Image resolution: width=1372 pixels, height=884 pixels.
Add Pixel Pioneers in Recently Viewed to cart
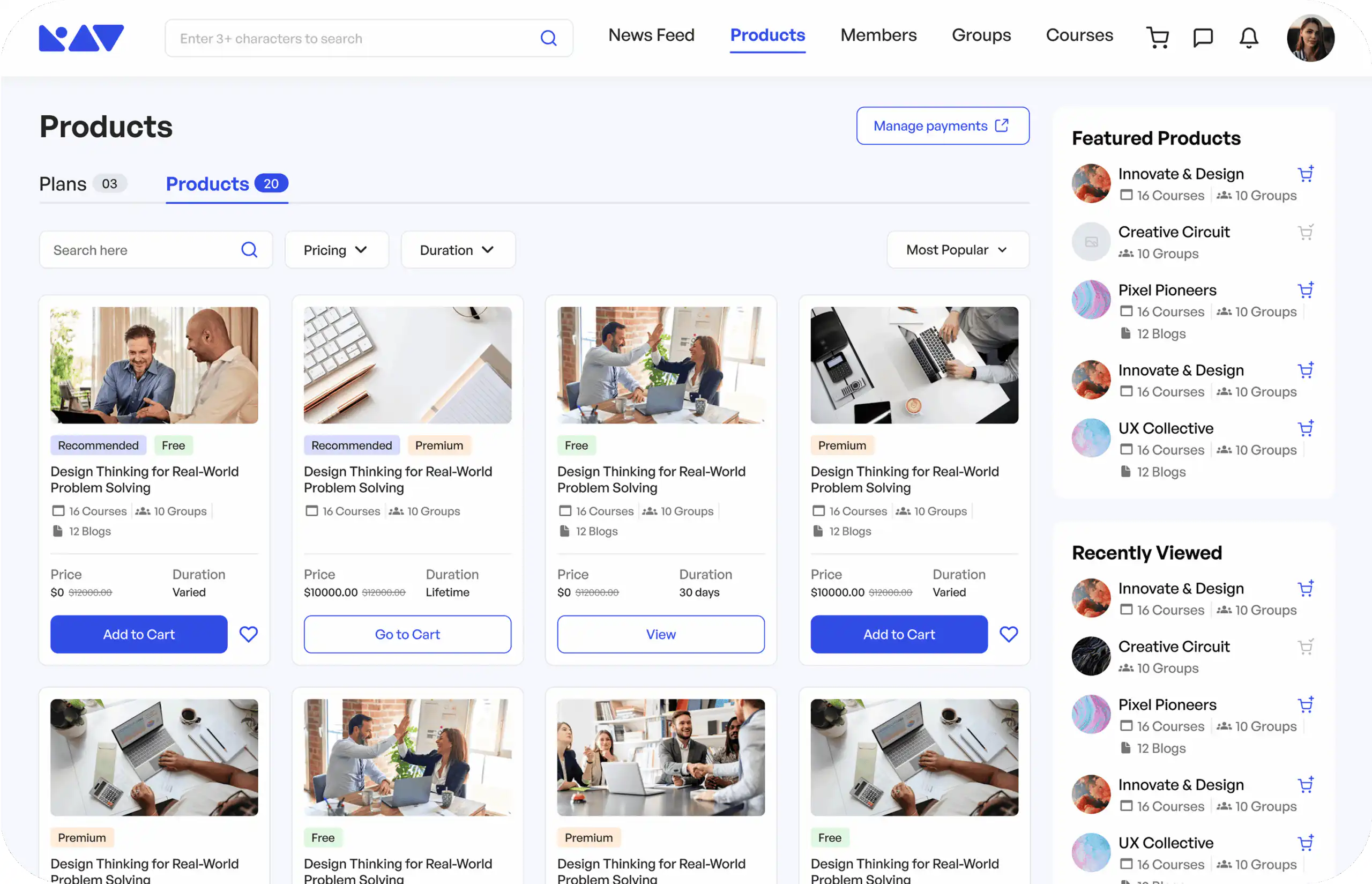click(1306, 704)
